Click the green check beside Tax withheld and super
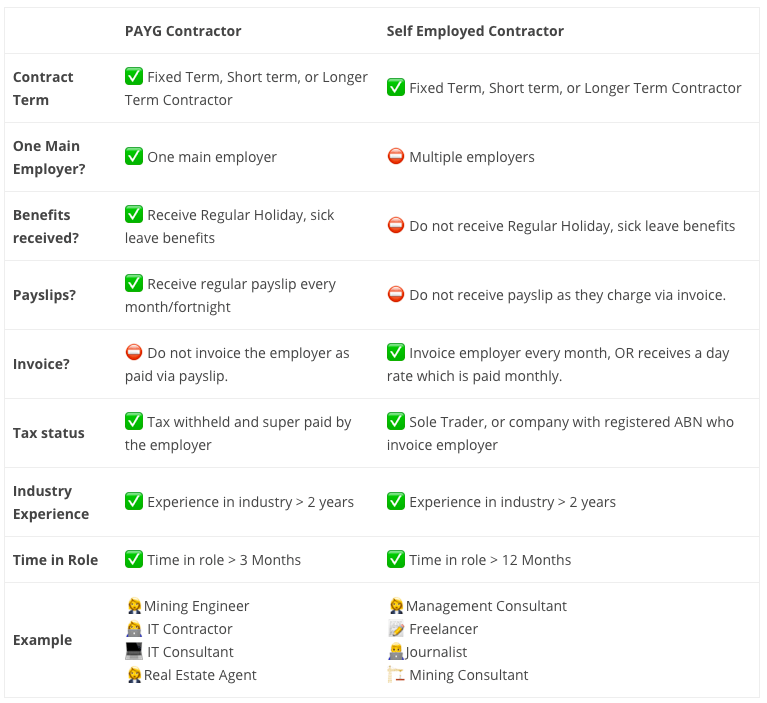The width and height of the screenshot is (767, 703). click(x=134, y=421)
